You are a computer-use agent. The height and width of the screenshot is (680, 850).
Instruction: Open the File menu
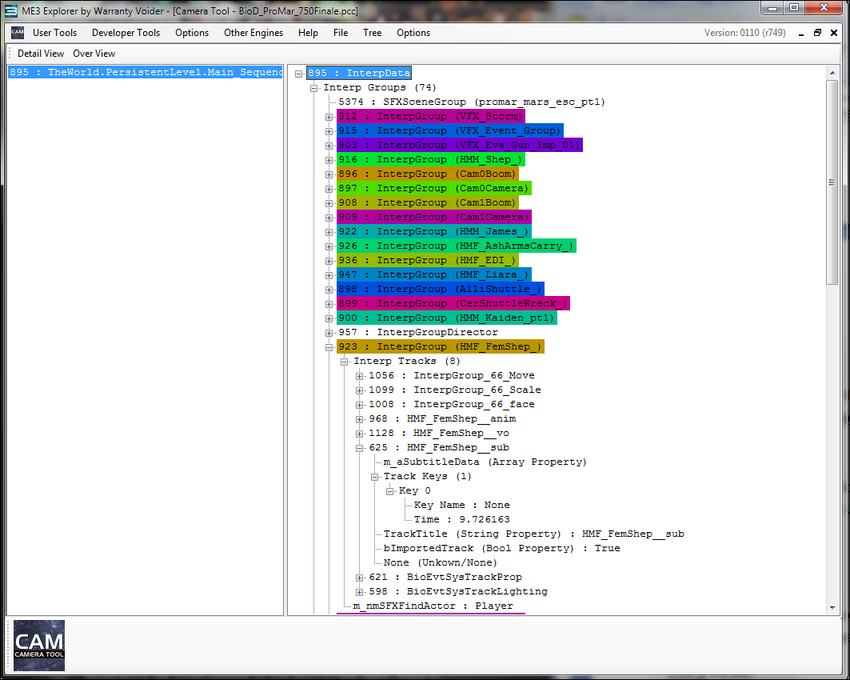(x=340, y=32)
